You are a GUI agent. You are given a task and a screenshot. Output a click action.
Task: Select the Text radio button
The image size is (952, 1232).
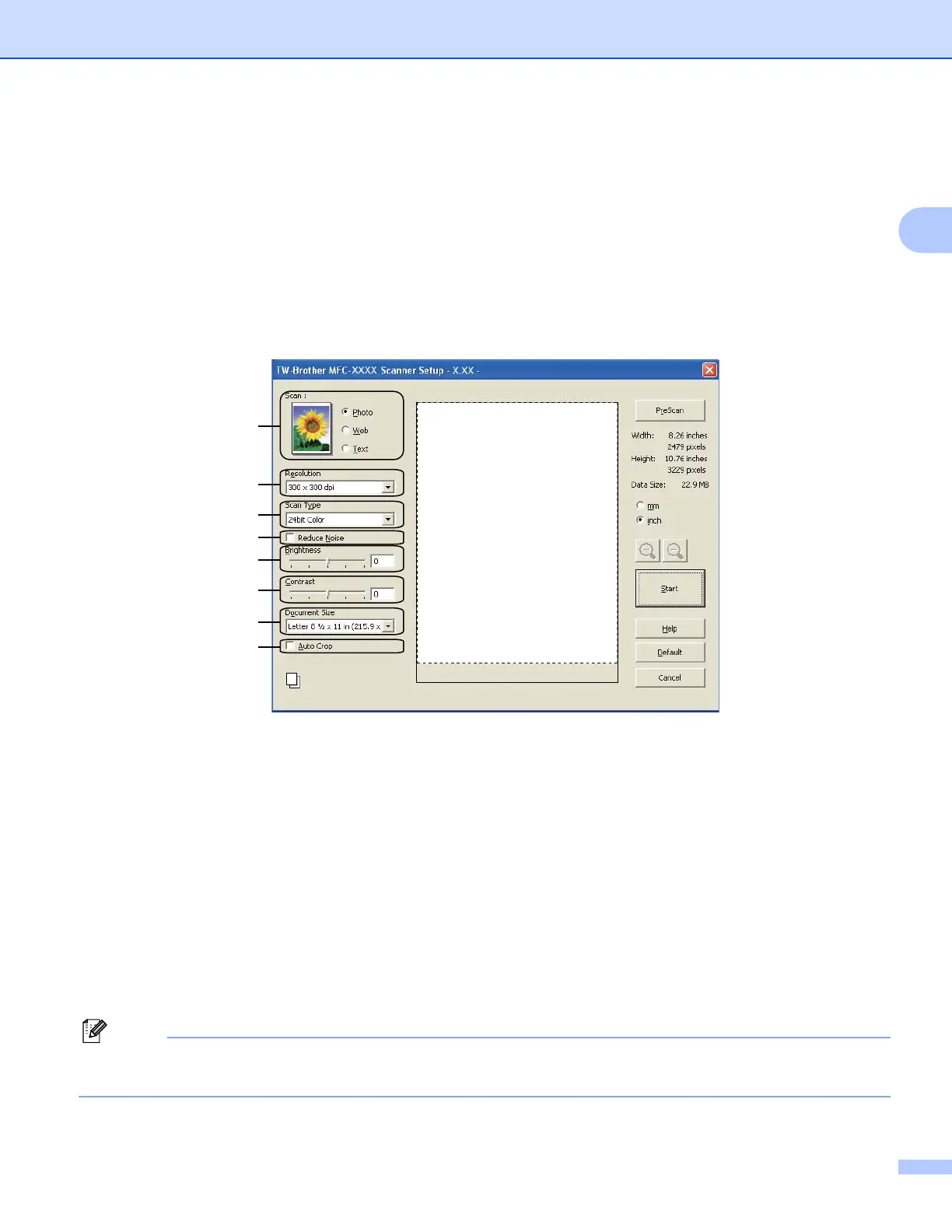[x=345, y=448]
